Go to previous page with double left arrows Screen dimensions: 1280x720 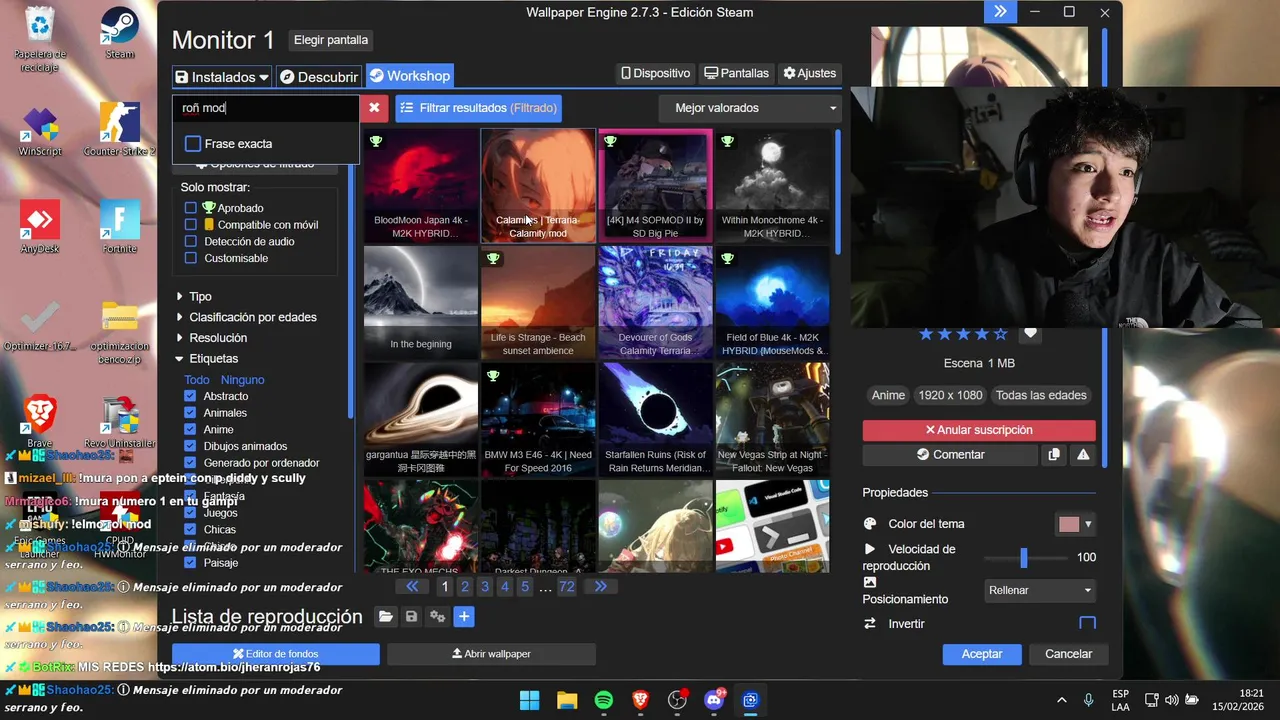coord(412,587)
